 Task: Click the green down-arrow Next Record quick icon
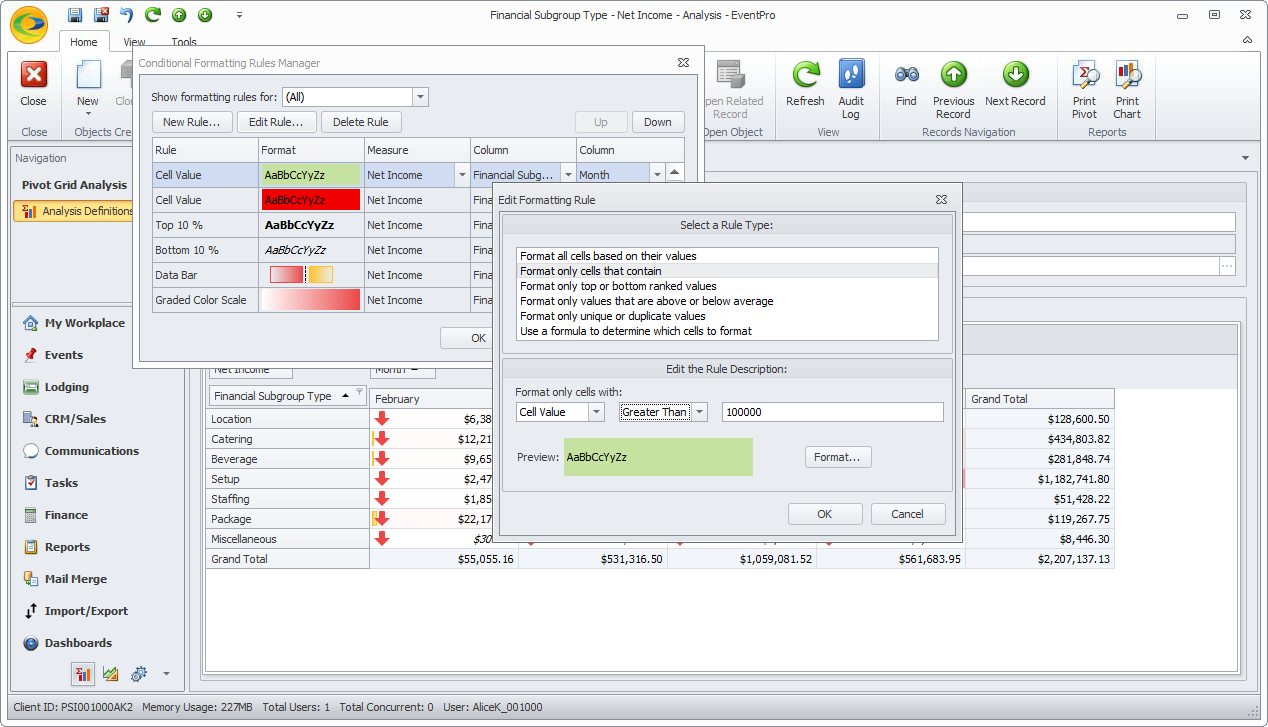205,15
